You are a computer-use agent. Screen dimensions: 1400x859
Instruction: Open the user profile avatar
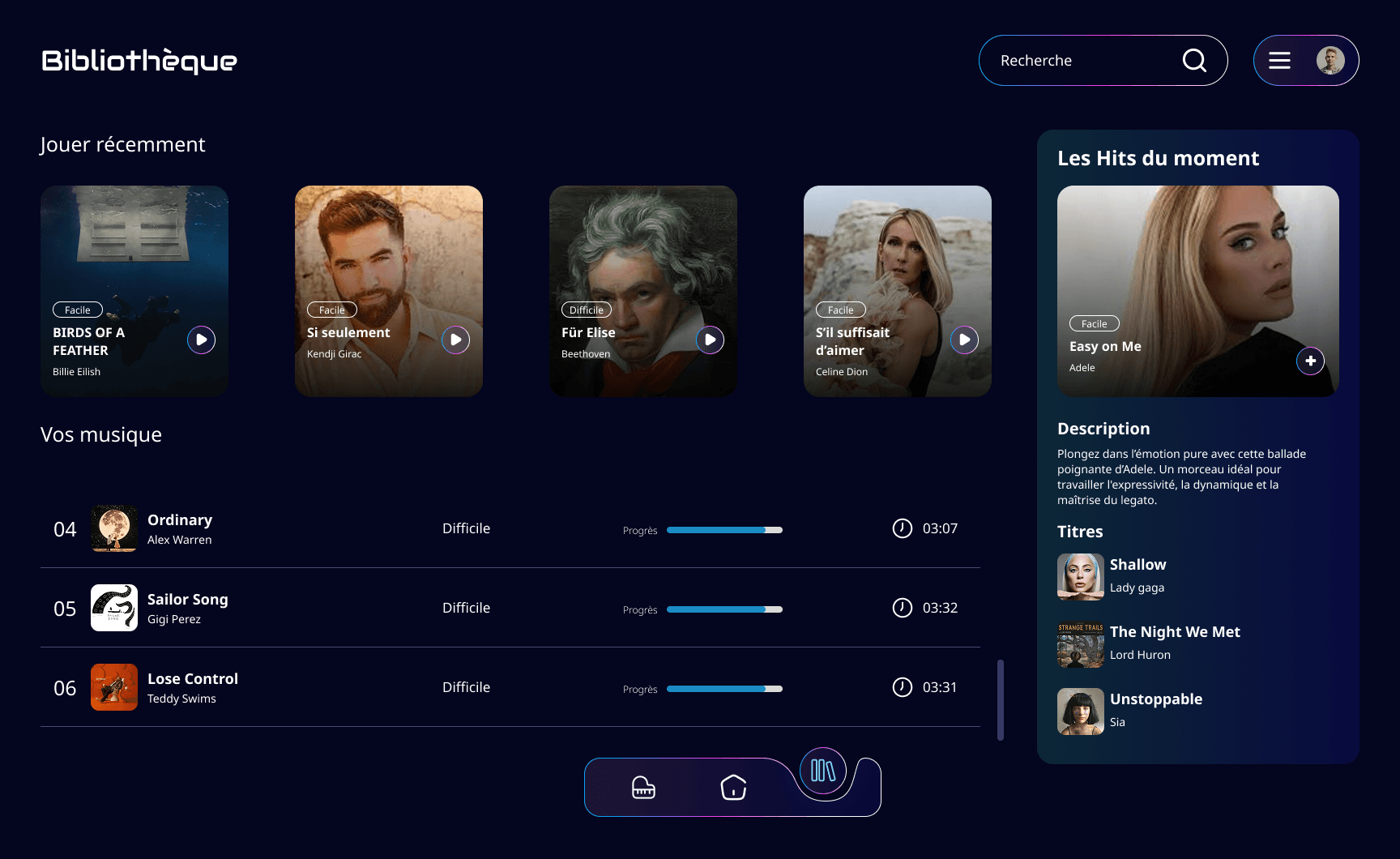click(x=1330, y=60)
